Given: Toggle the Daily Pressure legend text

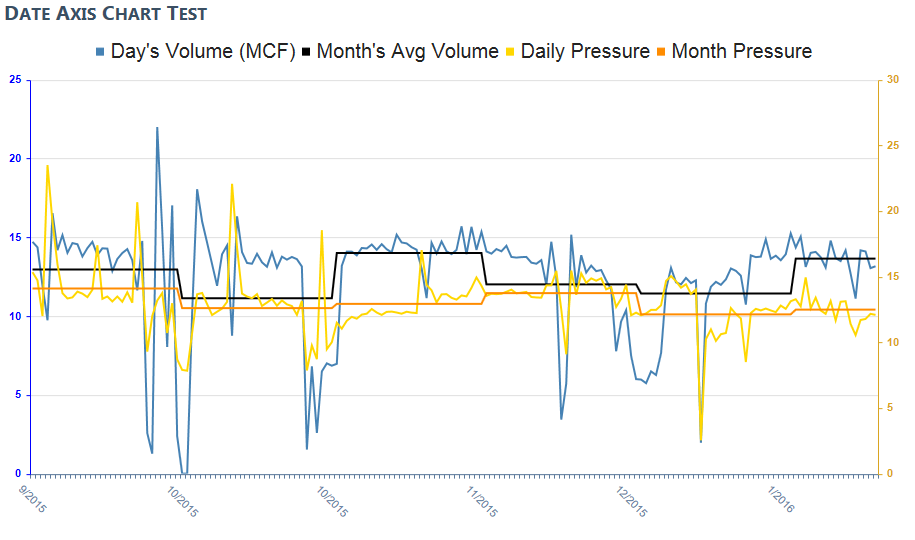Looking at the screenshot, I should (585, 51).
